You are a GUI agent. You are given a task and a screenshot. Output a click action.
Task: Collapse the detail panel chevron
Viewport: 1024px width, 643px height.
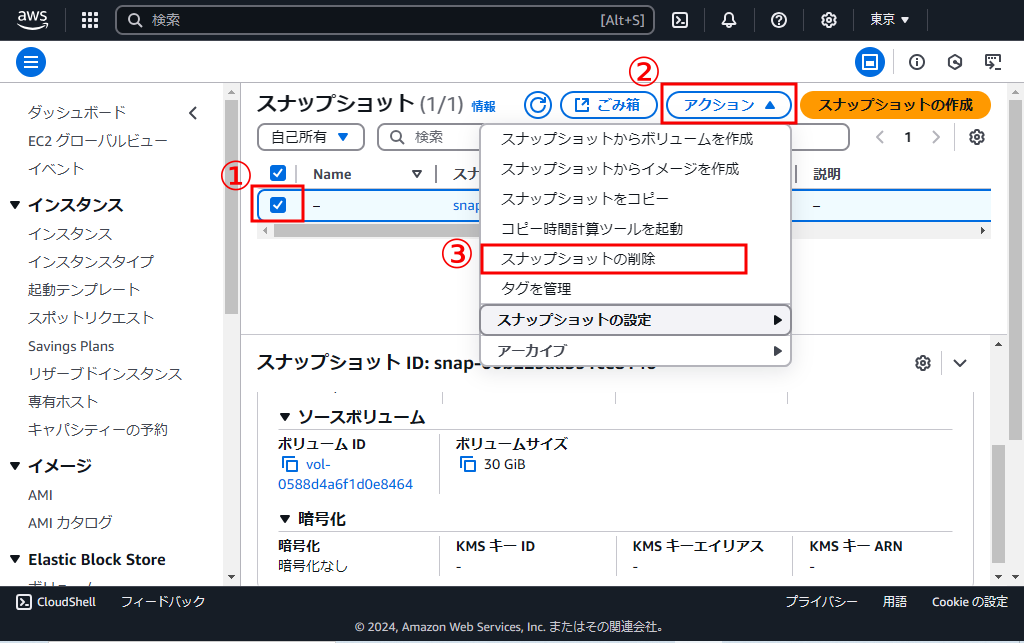click(x=959, y=363)
